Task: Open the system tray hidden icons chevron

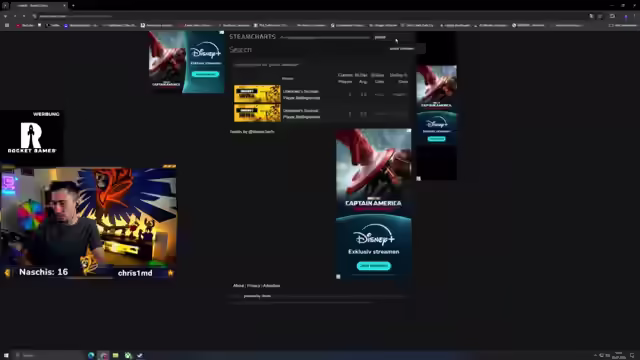Action: tap(595, 356)
